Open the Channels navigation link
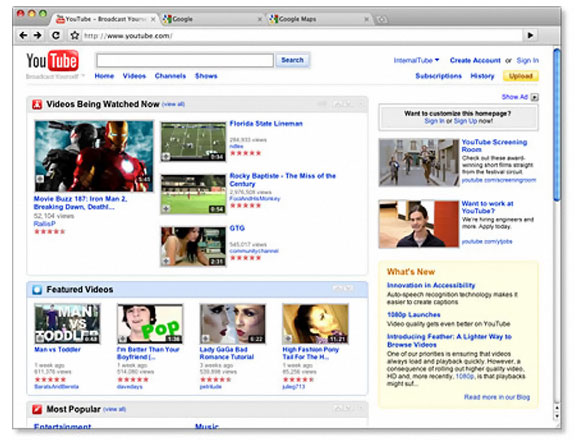Image resolution: width=586 pixels, height=440 pixels. [170, 76]
